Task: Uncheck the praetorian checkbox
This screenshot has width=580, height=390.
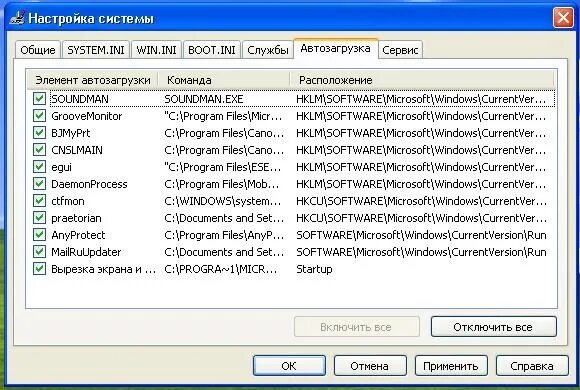Action: pos(39,218)
